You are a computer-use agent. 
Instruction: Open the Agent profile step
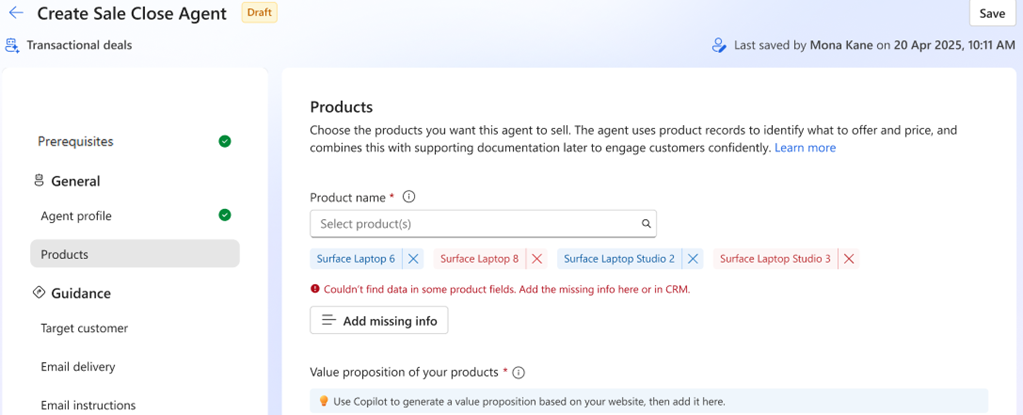click(76, 216)
